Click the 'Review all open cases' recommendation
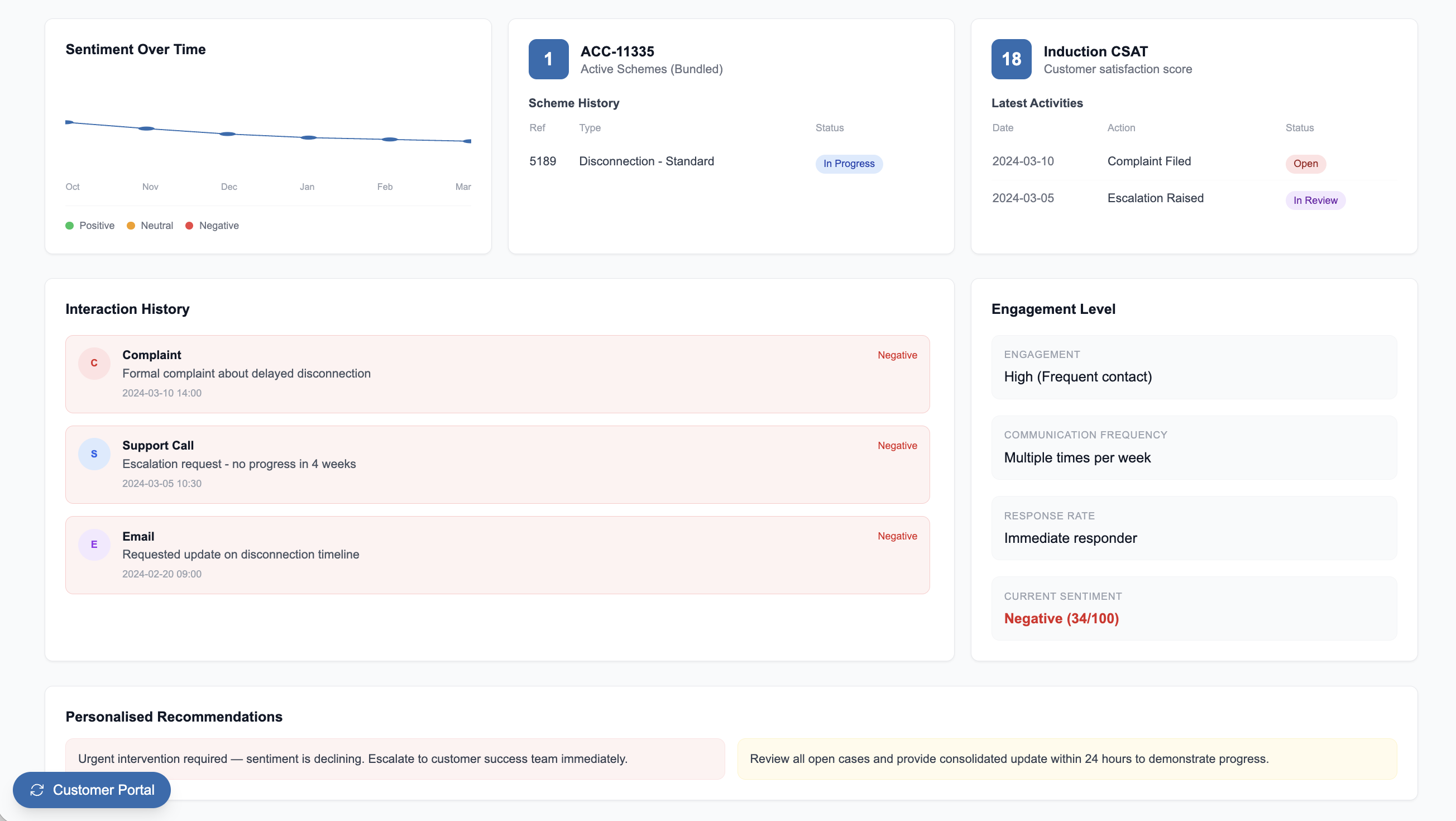The width and height of the screenshot is (1456, 821). click(1067, 758)
